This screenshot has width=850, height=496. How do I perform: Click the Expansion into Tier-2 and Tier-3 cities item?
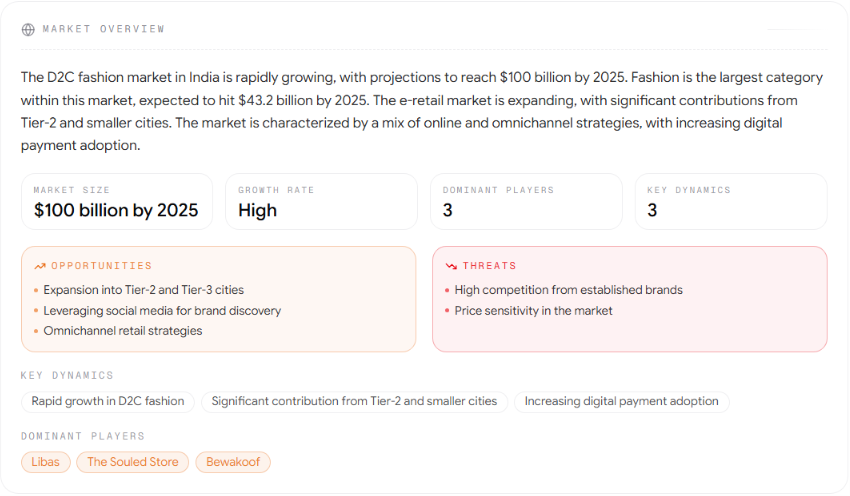tap(144, 290)
